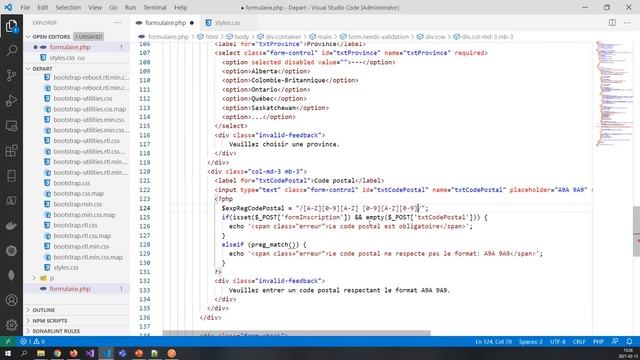Click div.container in breadcrumbs
This screenshot has width=640, height=360.
(283, 37)
